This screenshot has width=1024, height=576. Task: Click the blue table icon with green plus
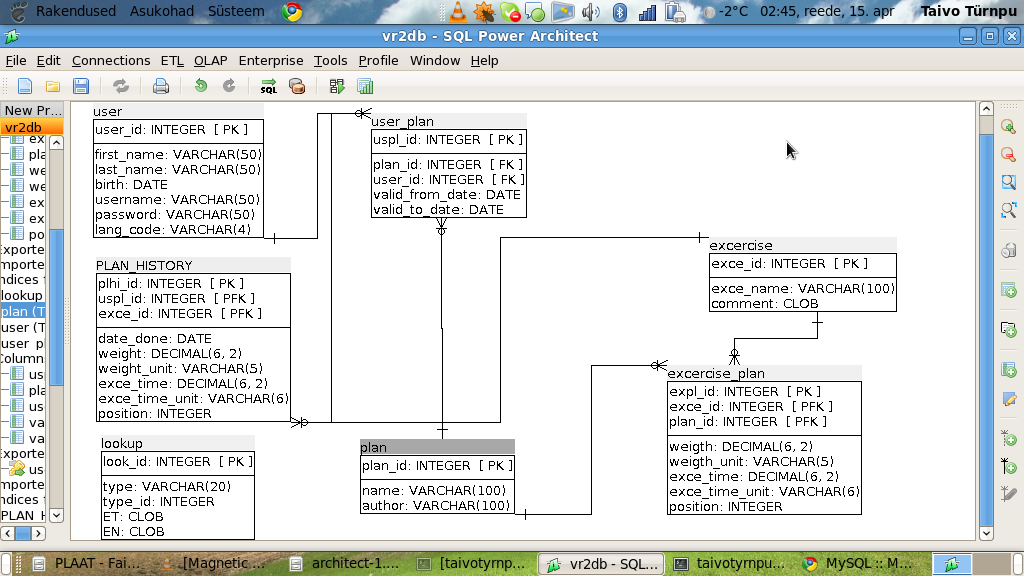point(1008,370)
